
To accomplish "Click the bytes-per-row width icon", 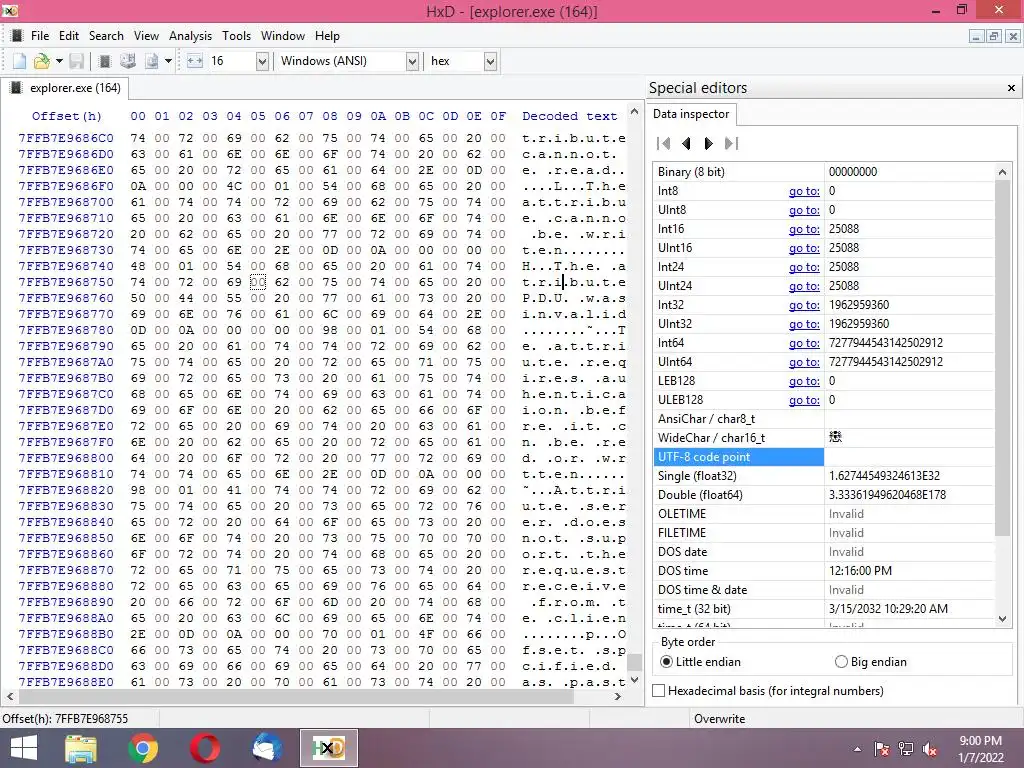I will [x=195, y=61].
